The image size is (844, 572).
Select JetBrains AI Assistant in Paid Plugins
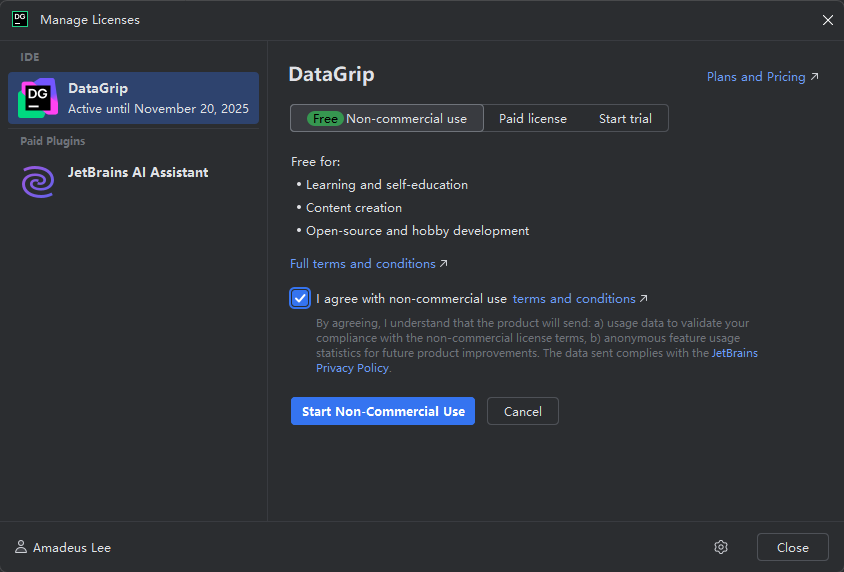tap(133, 181)
